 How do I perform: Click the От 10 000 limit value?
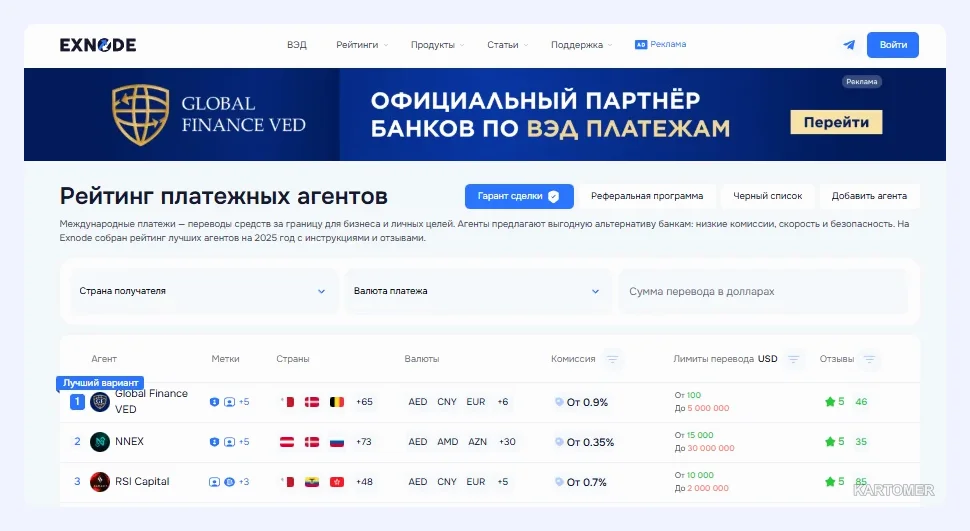click(694, 475)
